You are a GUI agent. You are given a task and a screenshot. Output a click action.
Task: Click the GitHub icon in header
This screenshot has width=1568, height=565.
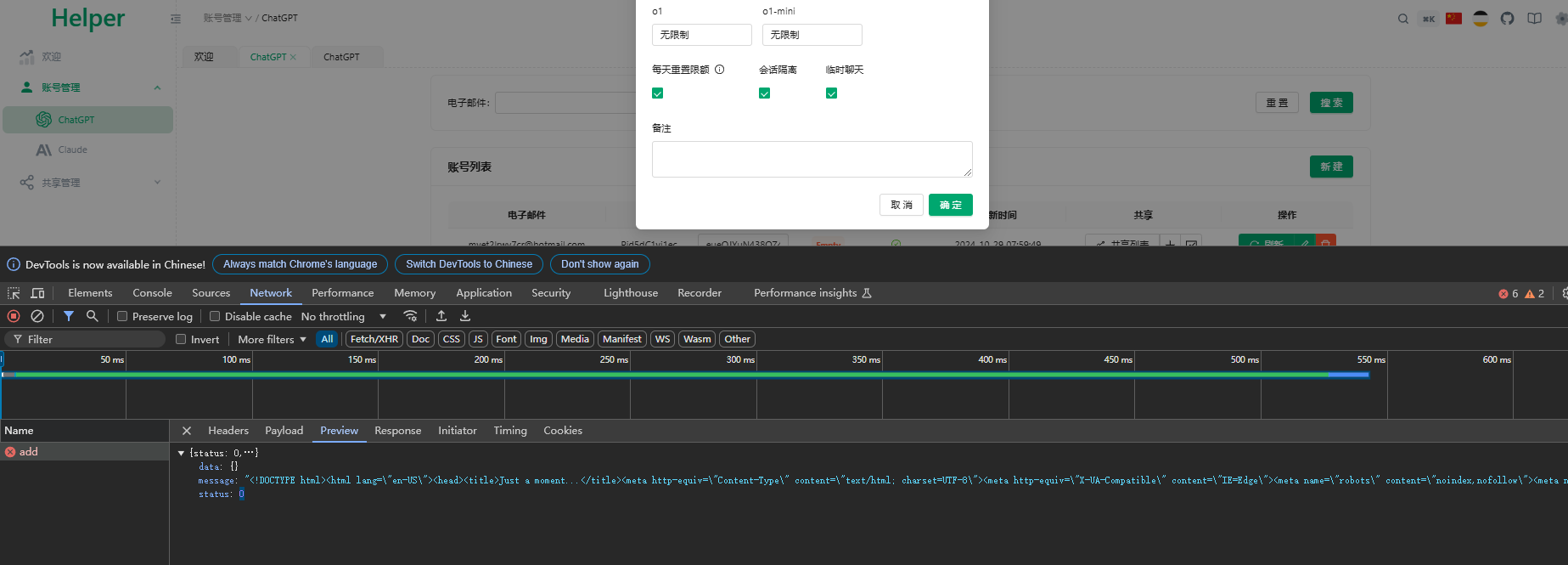[x=1507, y=19]
